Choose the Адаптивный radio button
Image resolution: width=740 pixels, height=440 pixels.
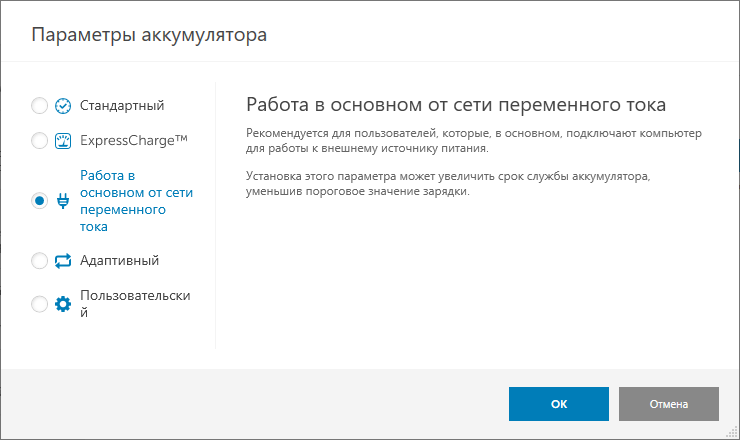coord(40,261)
